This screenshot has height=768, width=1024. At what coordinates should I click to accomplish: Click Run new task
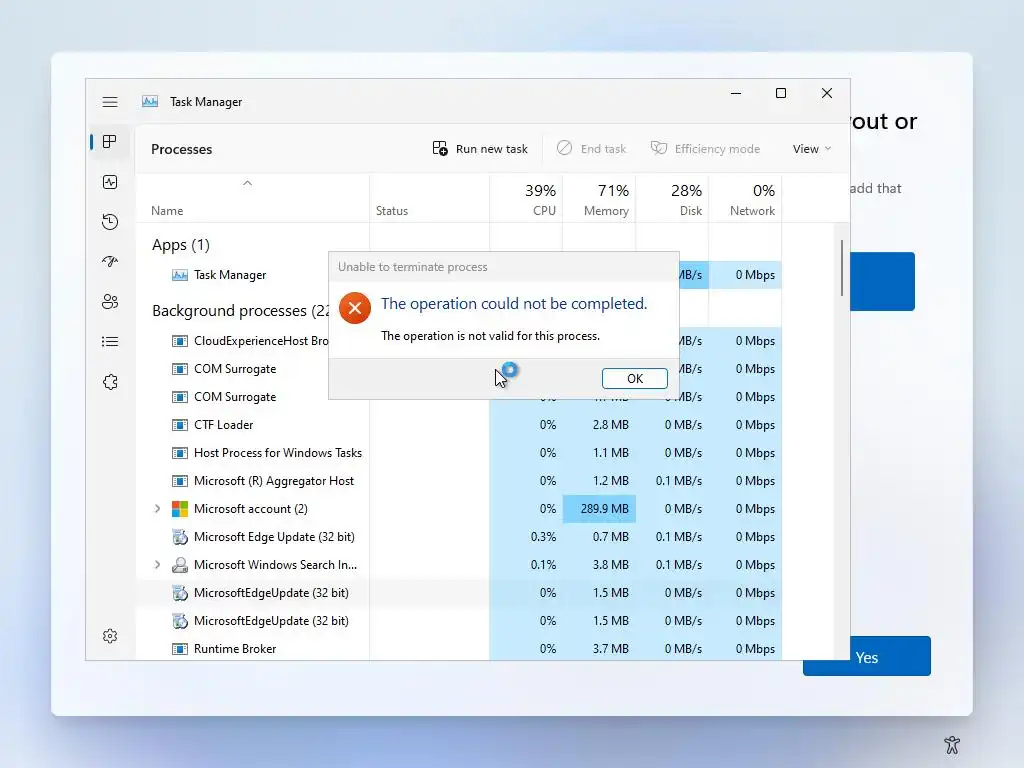click(480, 149)
